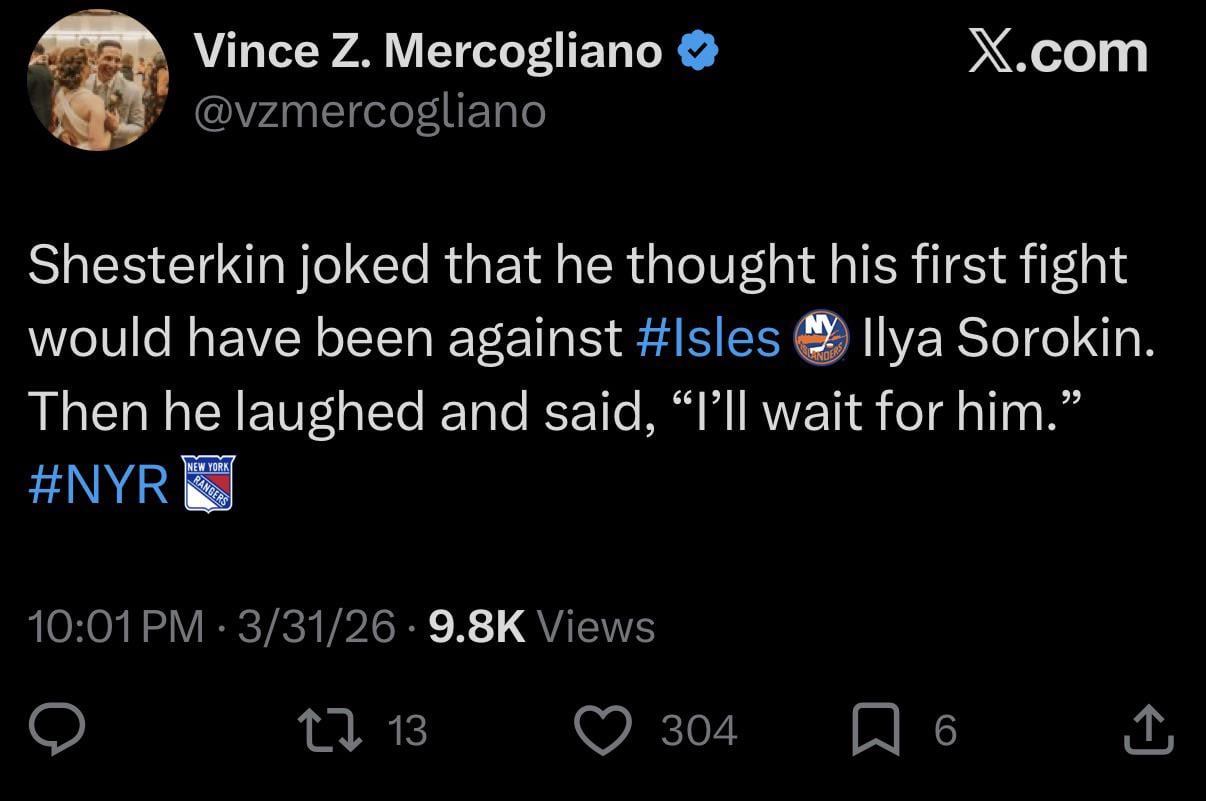Screen dimensions: 1206x801
Task: Click the @vzmercogliano handle
Action: tap(370, 111)
